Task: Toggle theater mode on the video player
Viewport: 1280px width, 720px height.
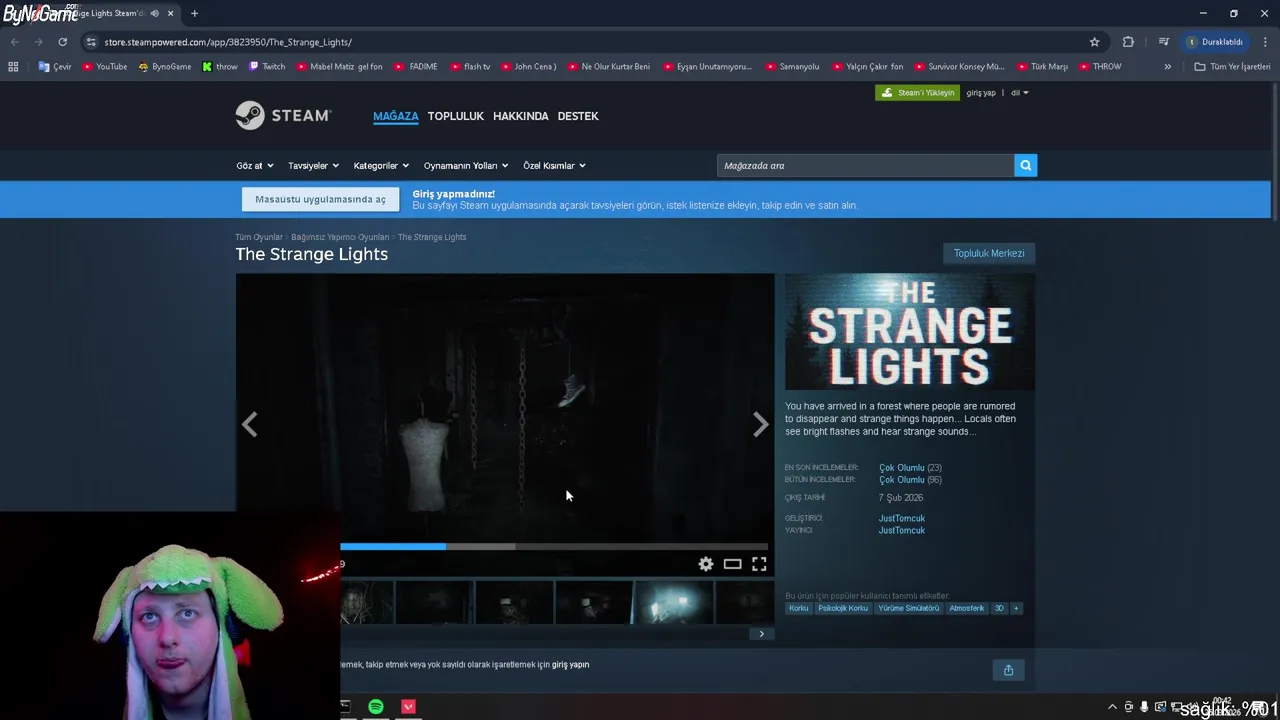Action: (732, 564)
